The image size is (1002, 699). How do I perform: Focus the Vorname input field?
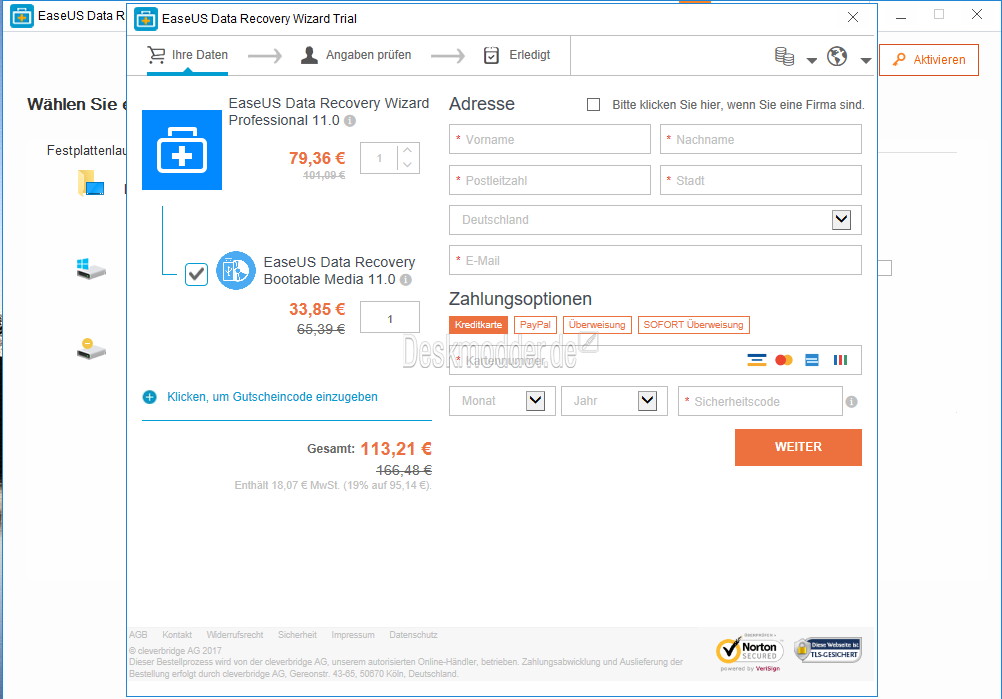click(x=550, y=139)
